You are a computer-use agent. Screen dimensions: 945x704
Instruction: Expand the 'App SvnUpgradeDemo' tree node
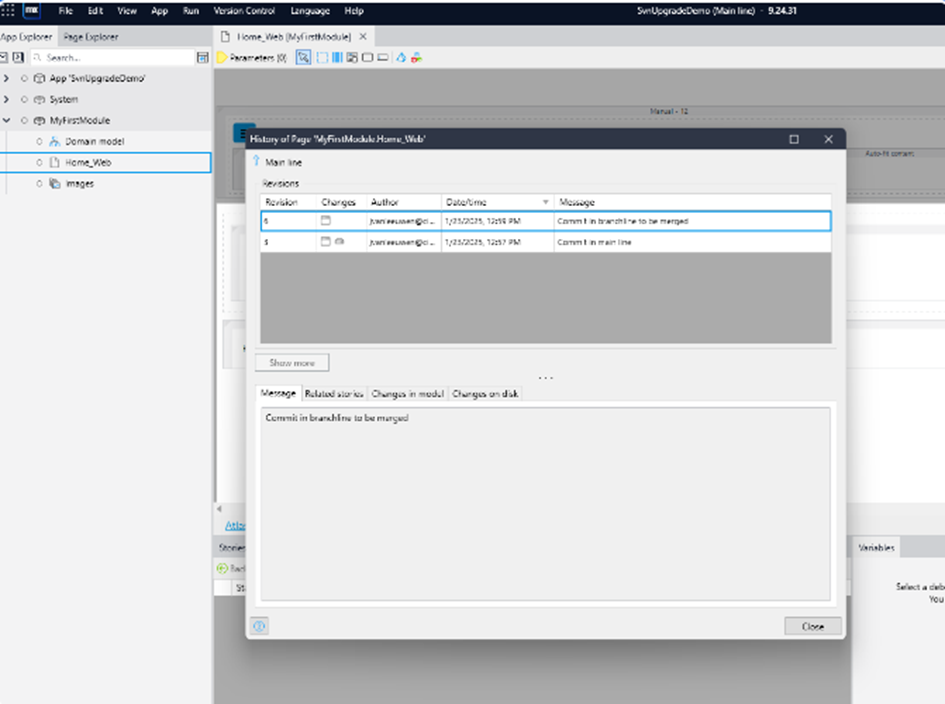click(x=7, y=78)
